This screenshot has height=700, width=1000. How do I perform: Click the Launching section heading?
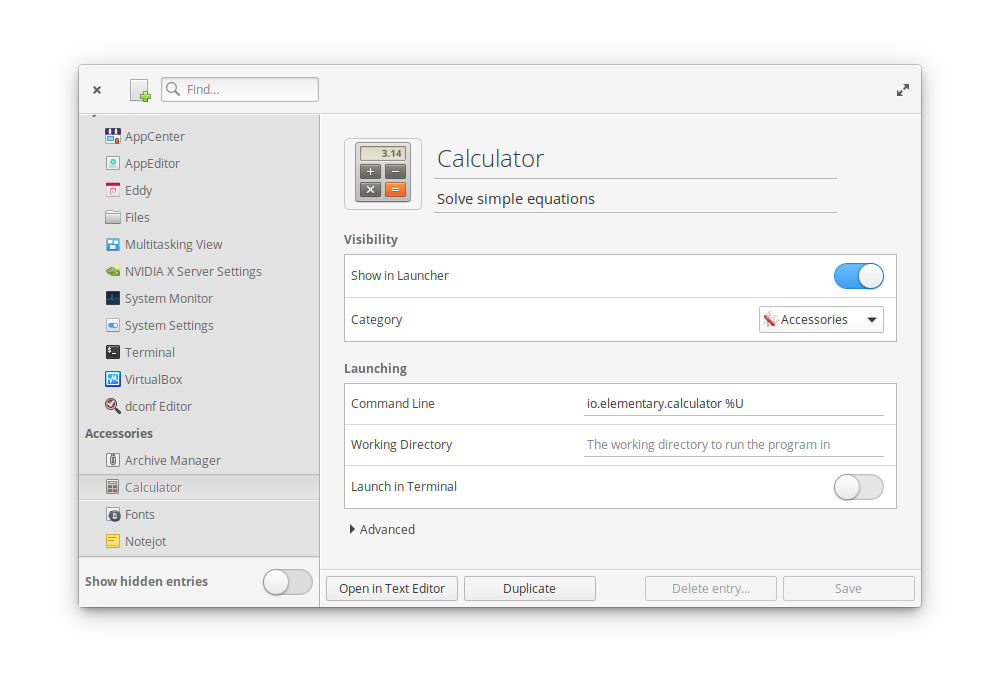pyautogui.click(x=376, y=368)
